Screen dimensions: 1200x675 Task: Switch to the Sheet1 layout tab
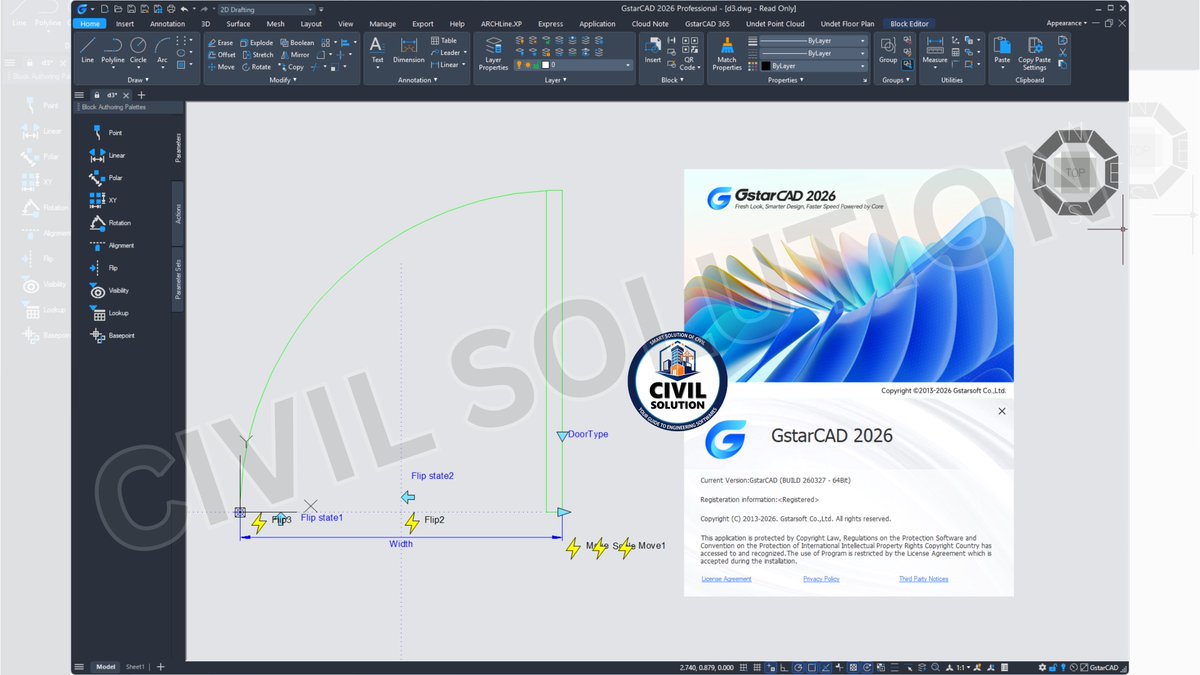[135, 667]
